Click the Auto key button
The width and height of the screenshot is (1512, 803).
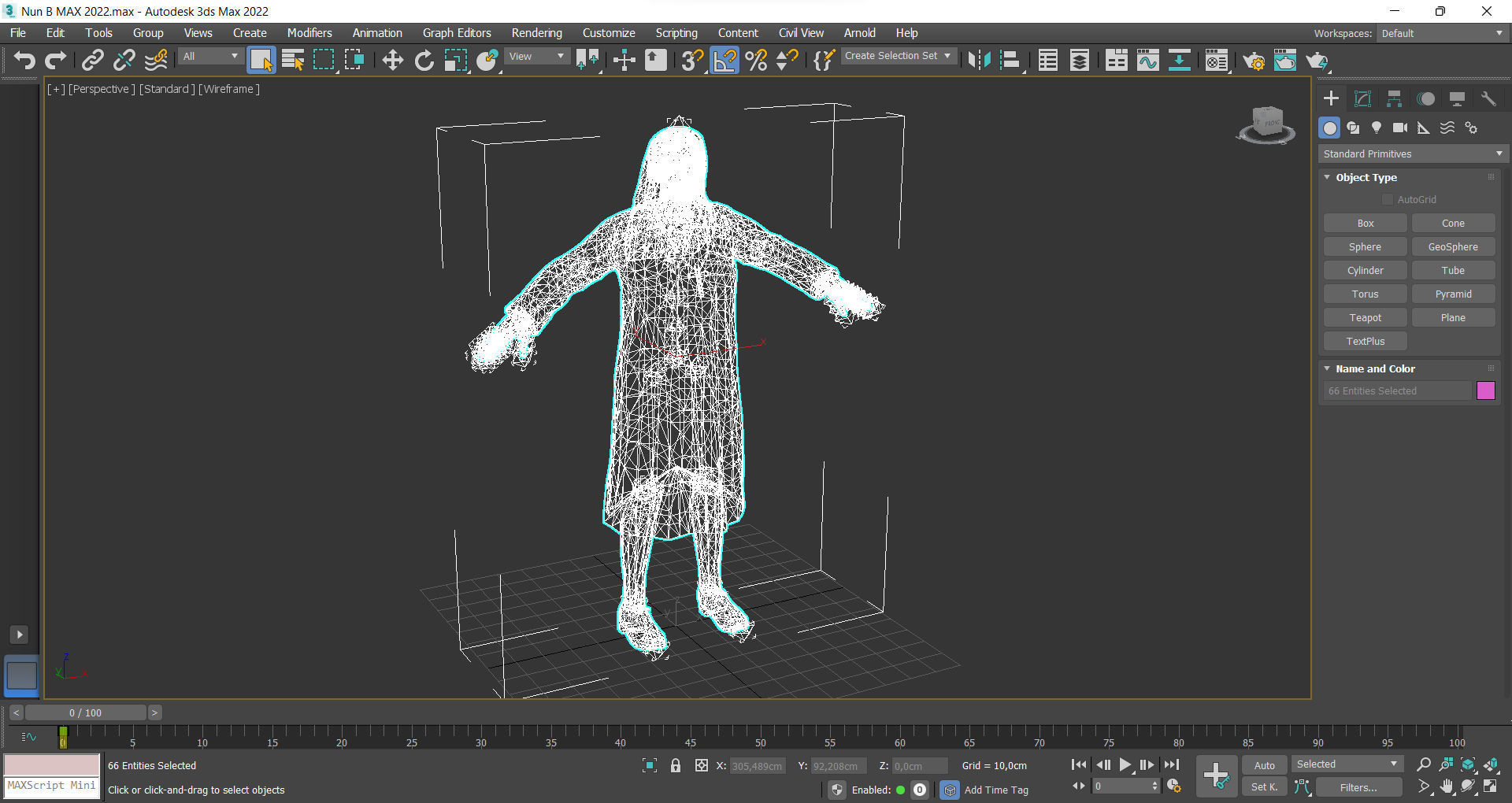click(1264, 765)
